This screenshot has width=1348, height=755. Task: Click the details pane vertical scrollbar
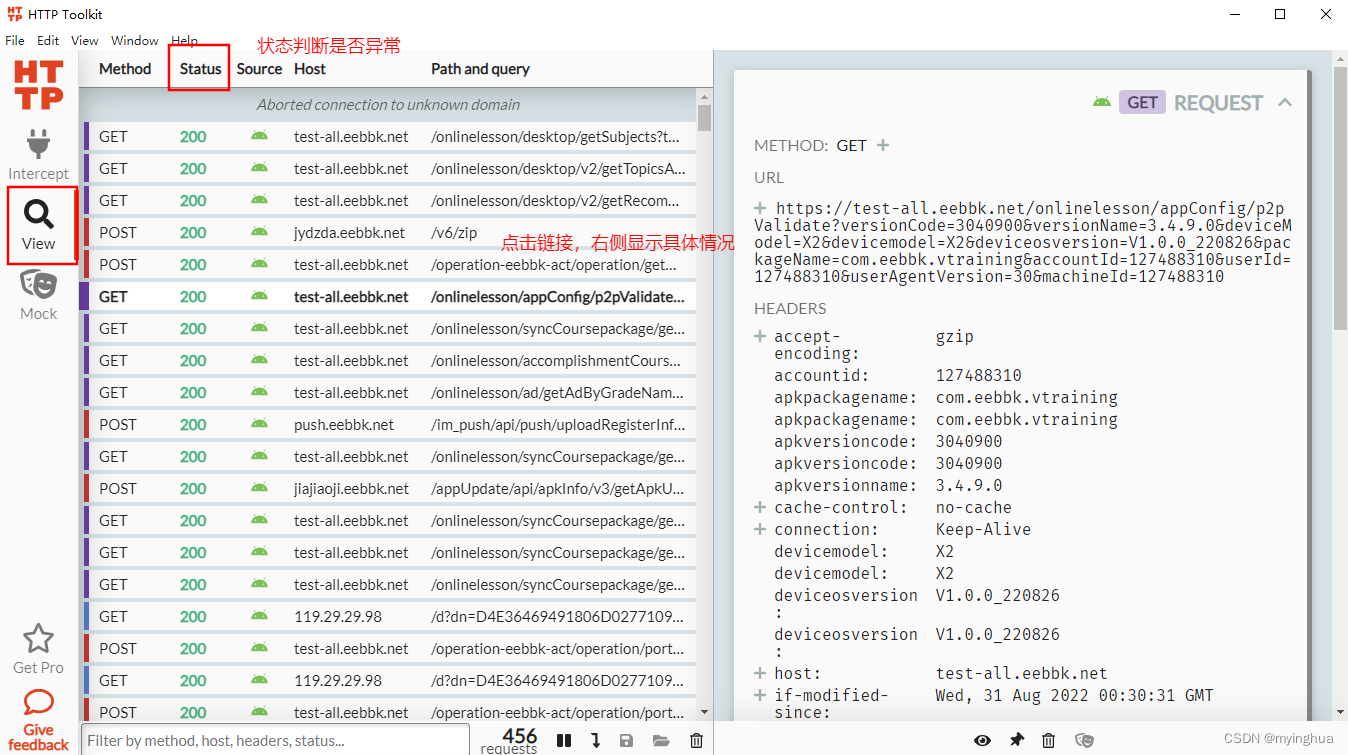click(x=1340, y=198)
